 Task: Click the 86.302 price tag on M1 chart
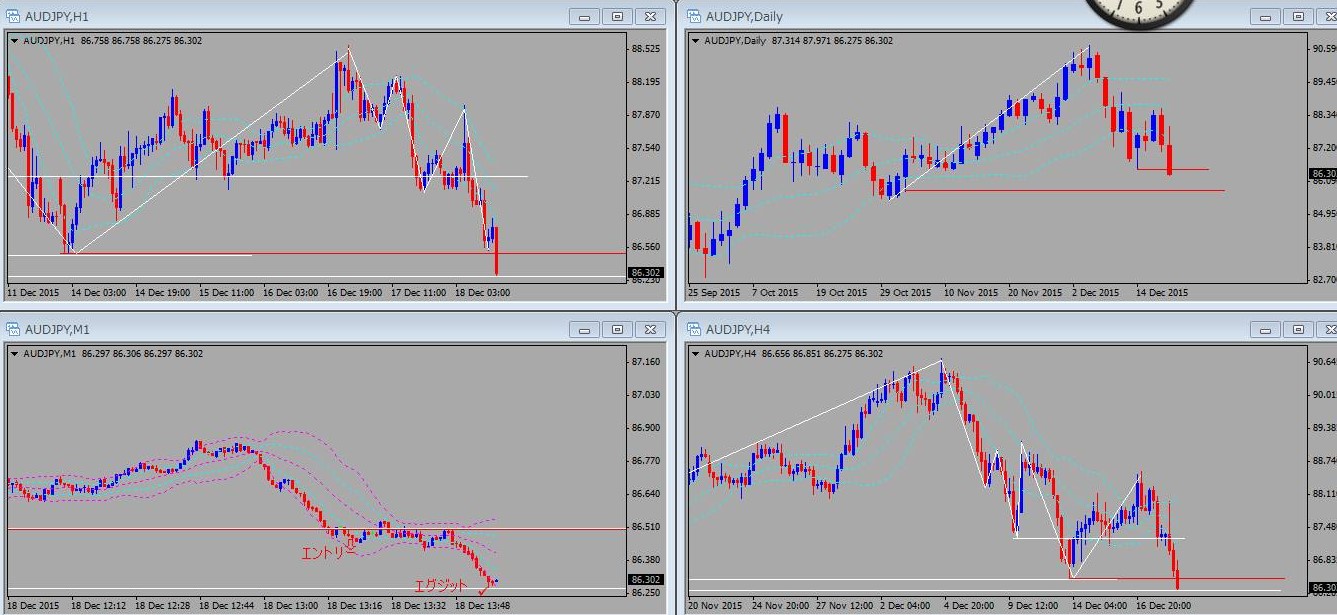tap(645, 579)
